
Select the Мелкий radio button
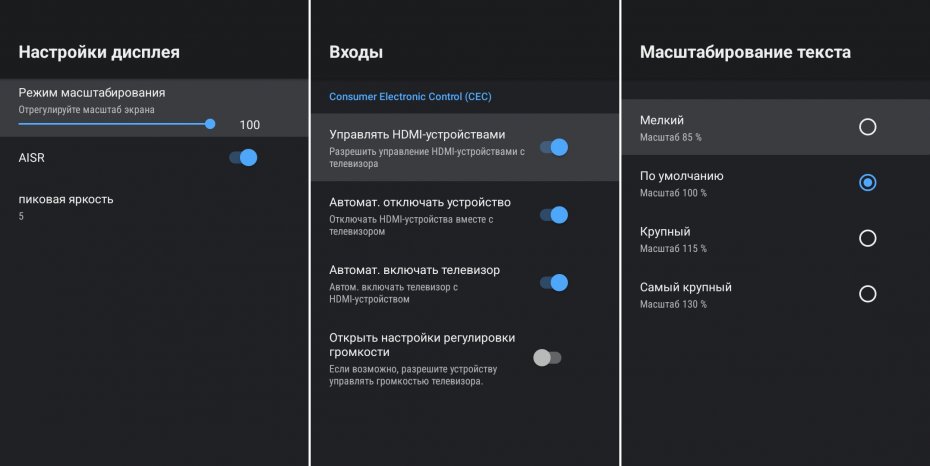click(x=867, y=127)
